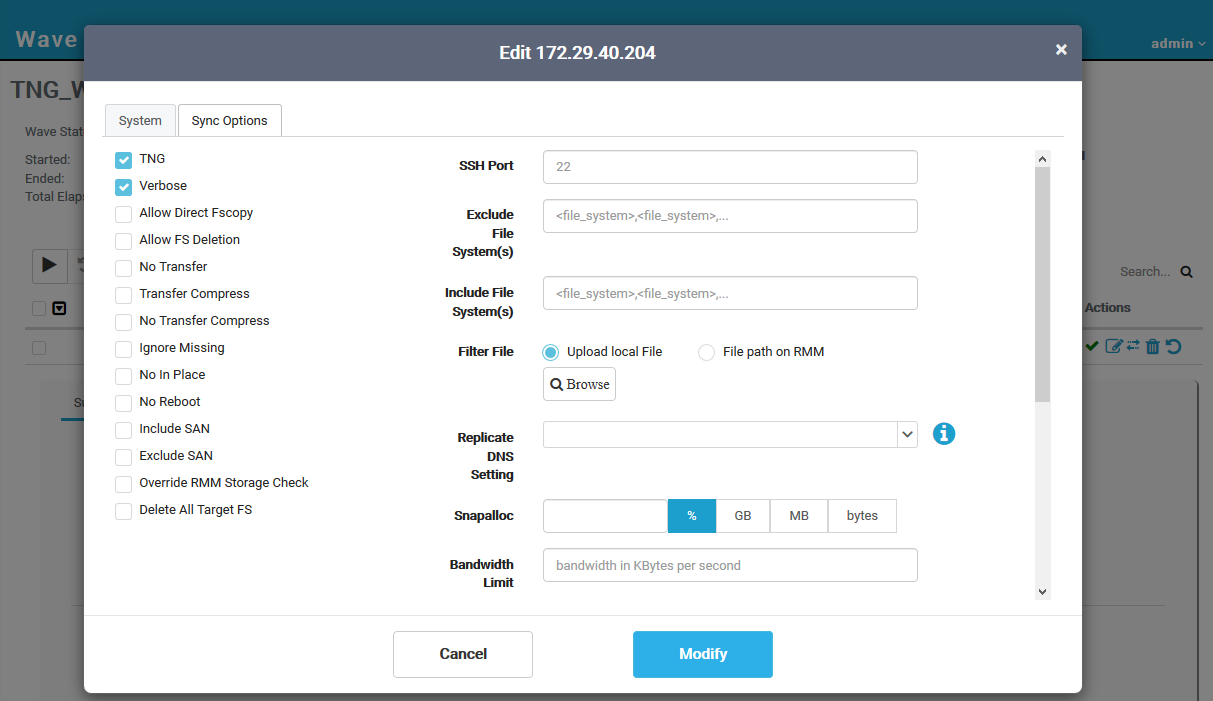Click the swap arrows icon under Actions
The height and width of the screenshot is (701, 1213).
[x=1133, y=346]
